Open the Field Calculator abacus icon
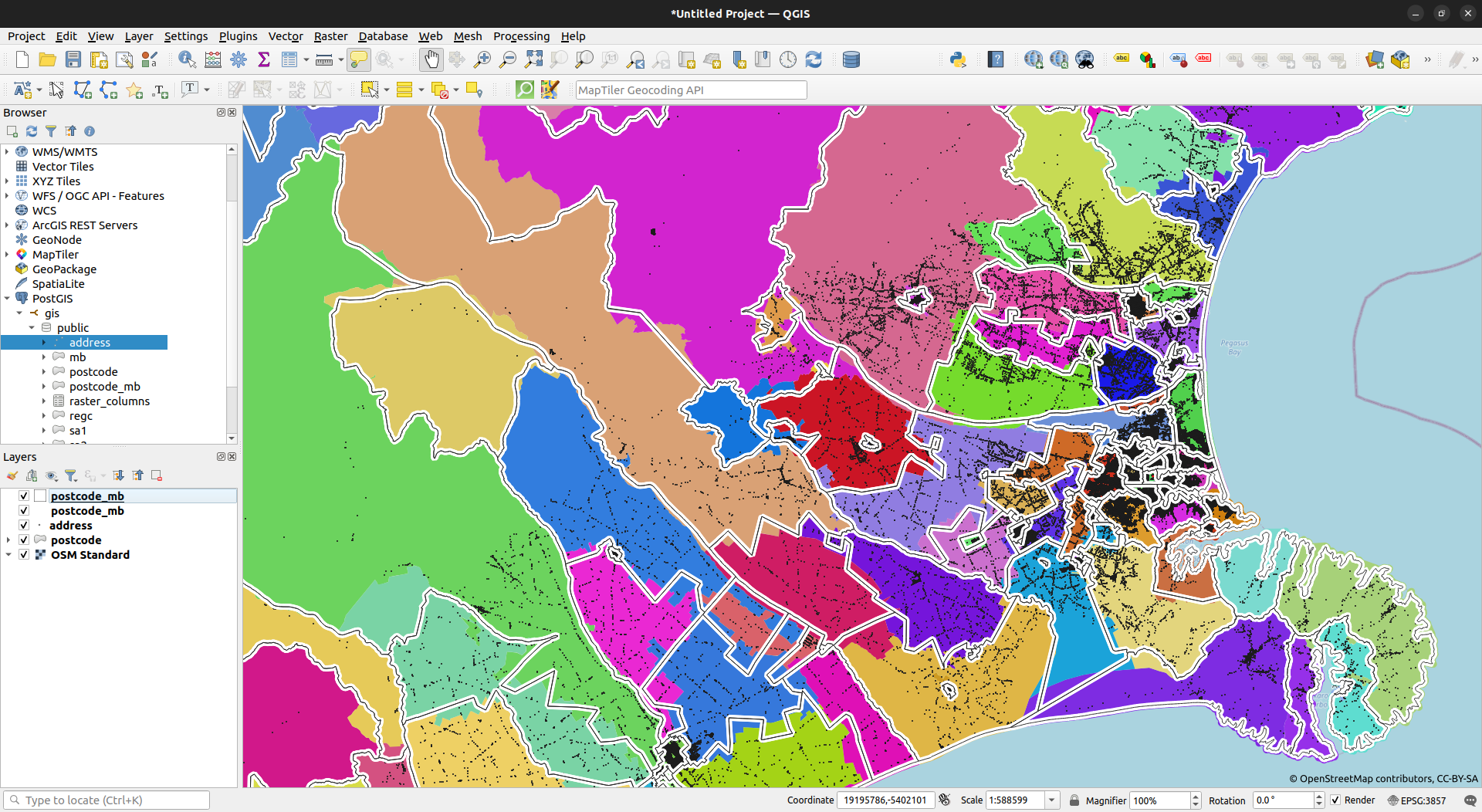 tap(213, 59)
